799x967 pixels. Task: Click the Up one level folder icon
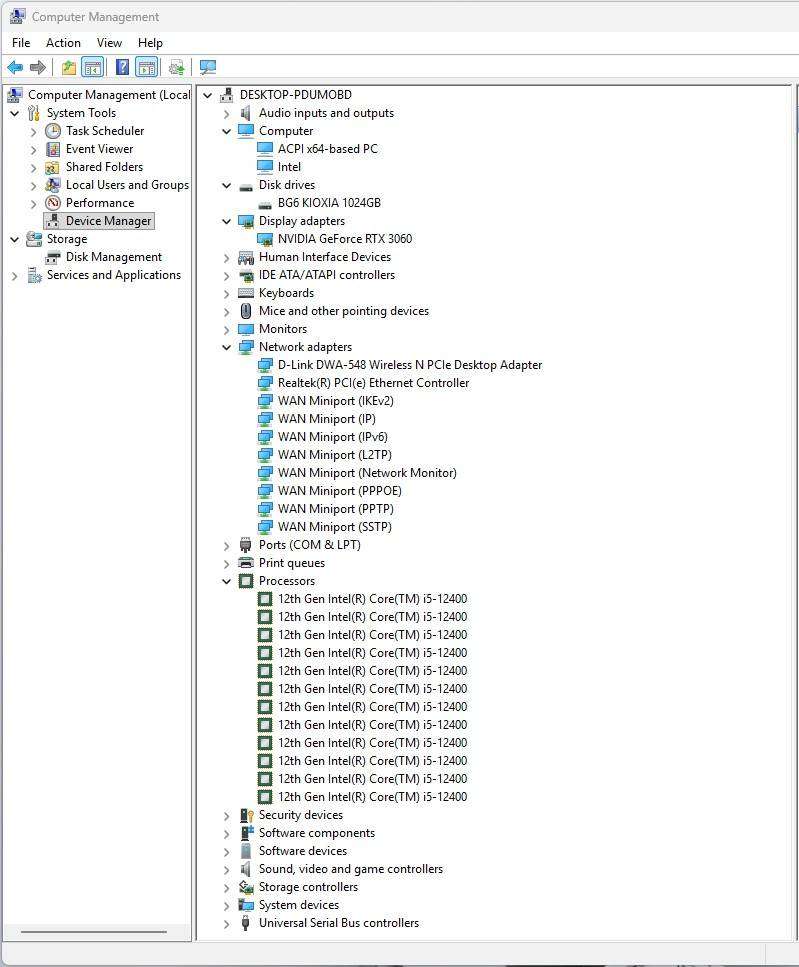(68, 67)
